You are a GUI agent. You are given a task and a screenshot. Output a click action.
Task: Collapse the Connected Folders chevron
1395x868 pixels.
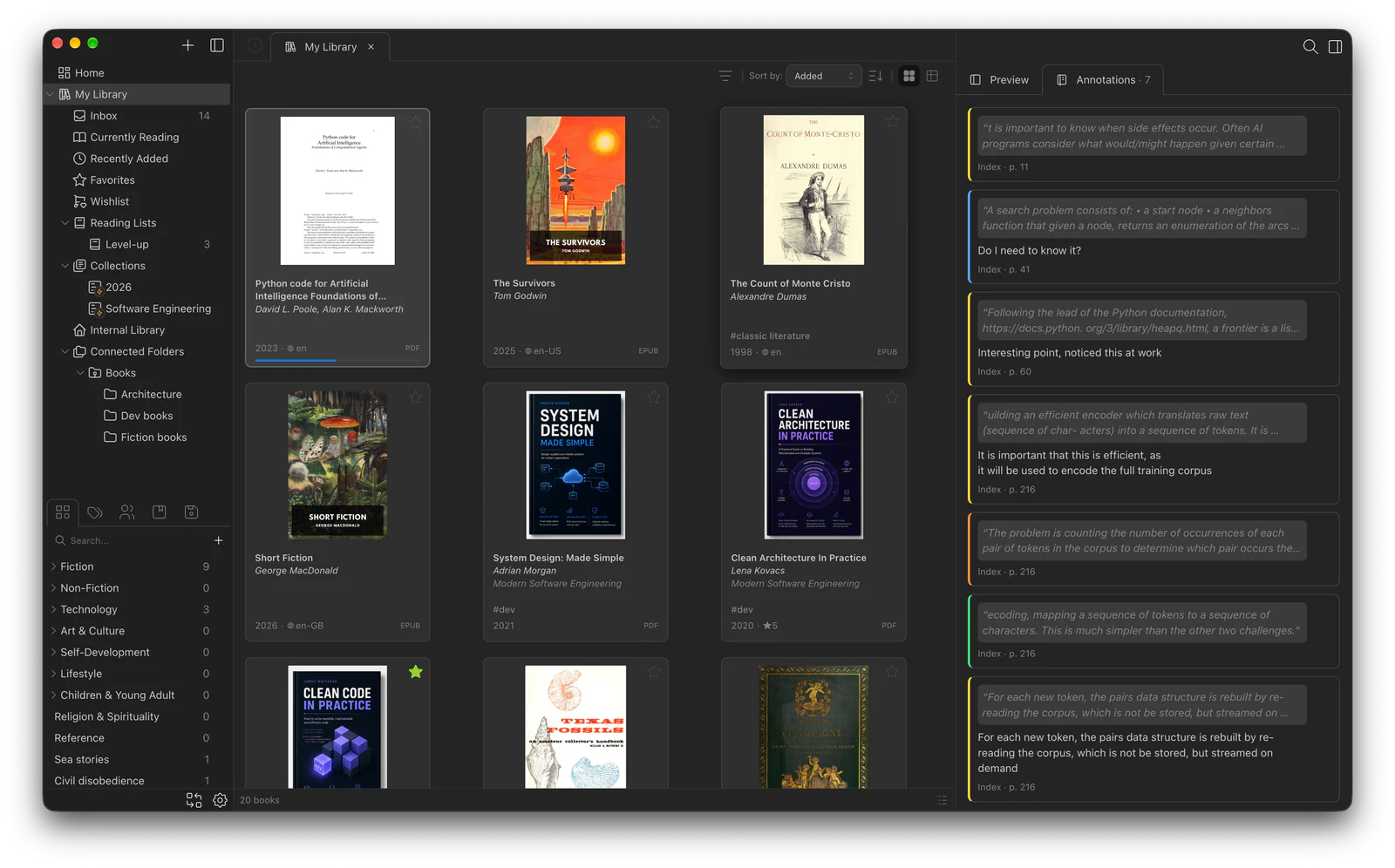pyautogui.click(x=65, y=352)
